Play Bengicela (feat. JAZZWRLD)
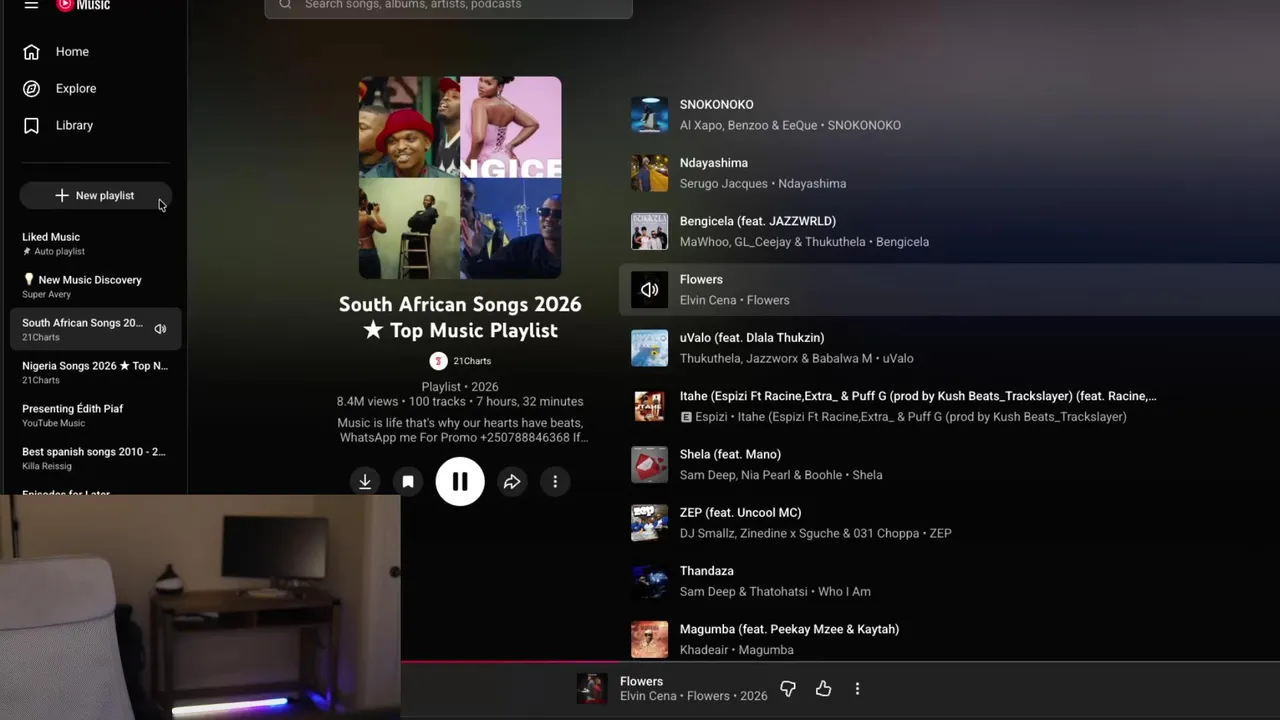 (757, 221)
